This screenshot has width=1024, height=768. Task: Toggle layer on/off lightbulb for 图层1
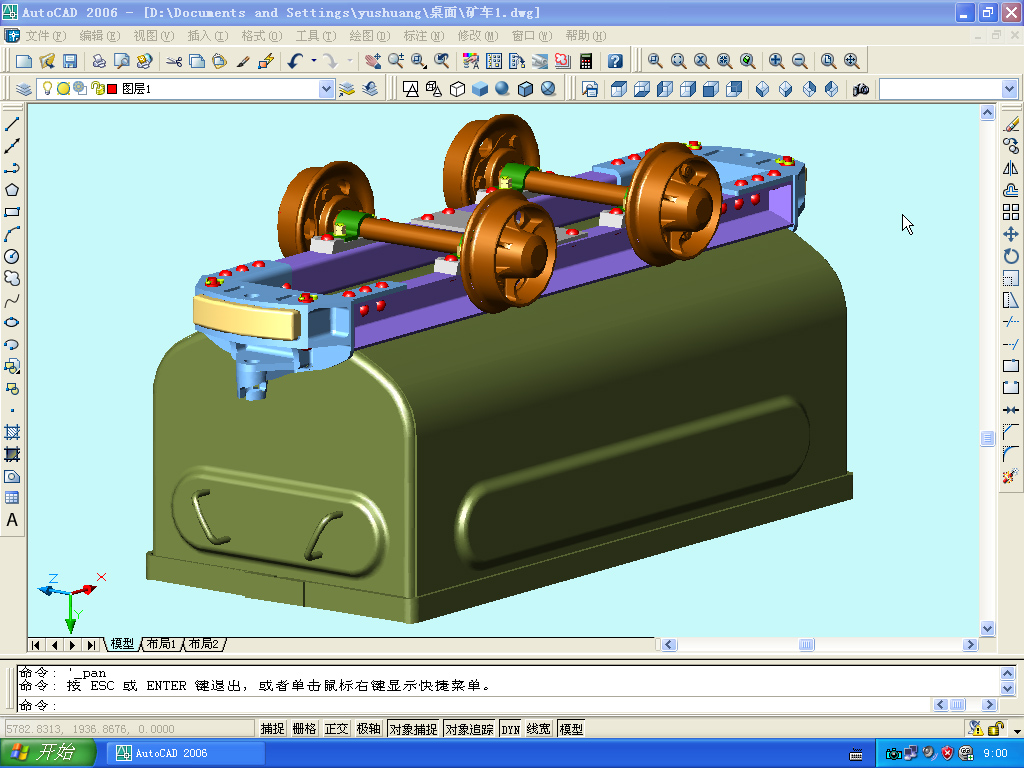(47, 88)
